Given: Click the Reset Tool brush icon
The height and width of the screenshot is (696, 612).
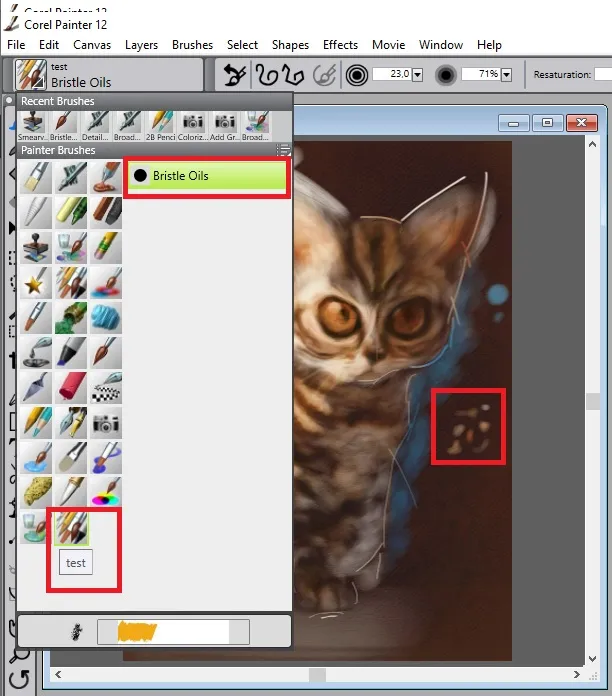Looking at the screenshot, I should (234, 75).
